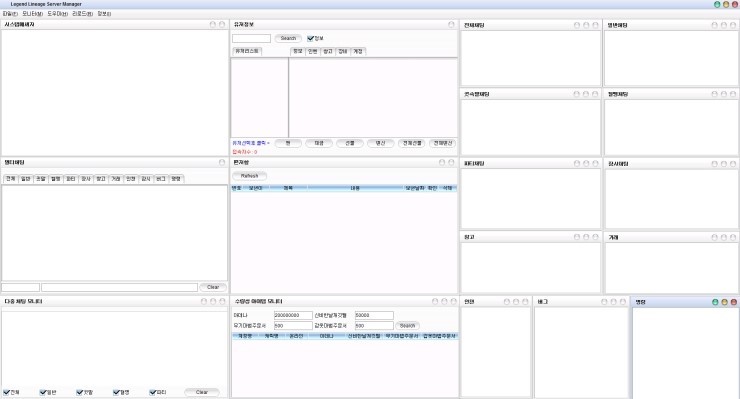Click the field showing 50000
The image size is (740, 399).
click(x=374, y=315)
